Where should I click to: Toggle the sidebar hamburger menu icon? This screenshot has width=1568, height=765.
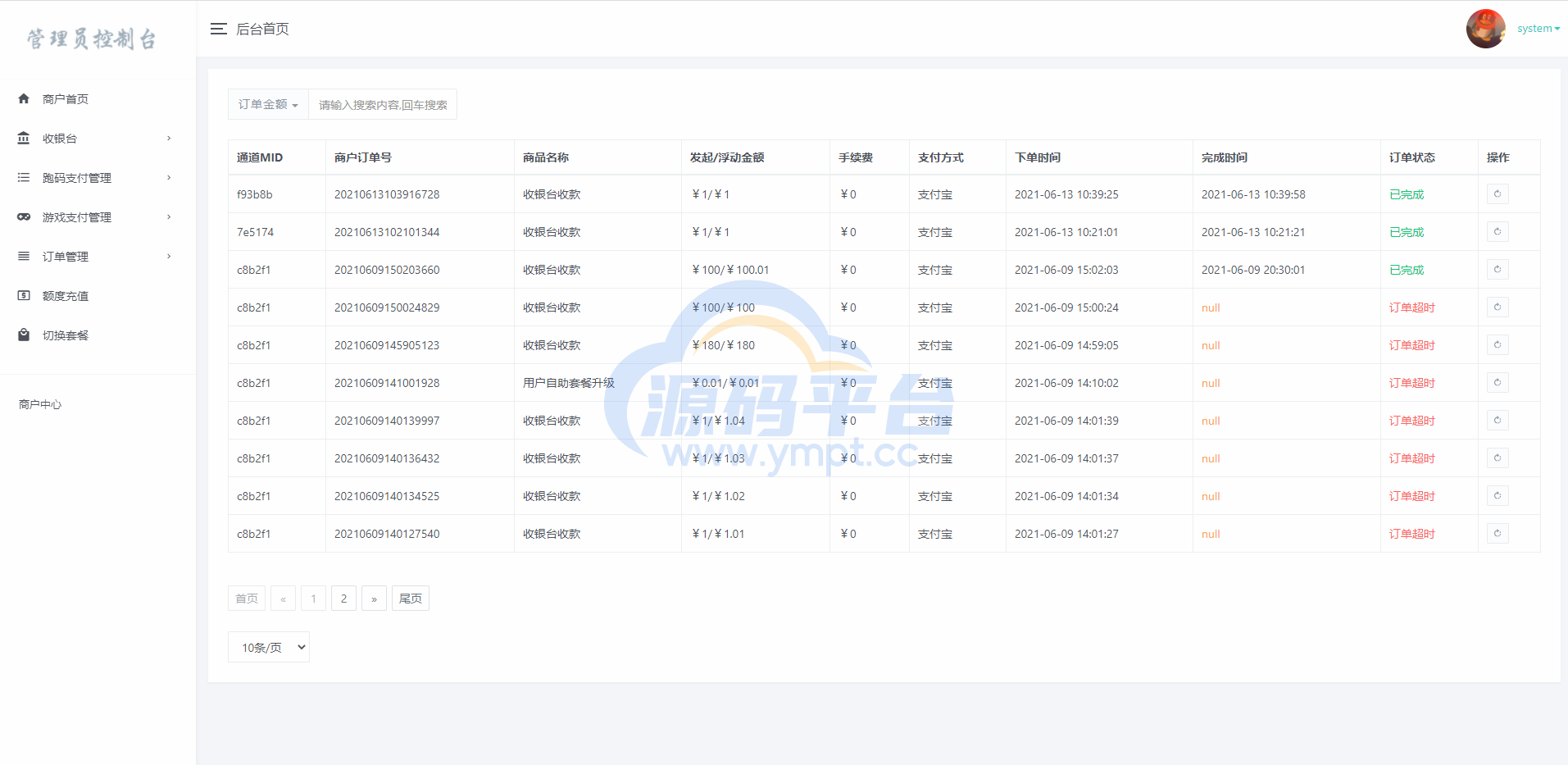[x=218, y=29]
